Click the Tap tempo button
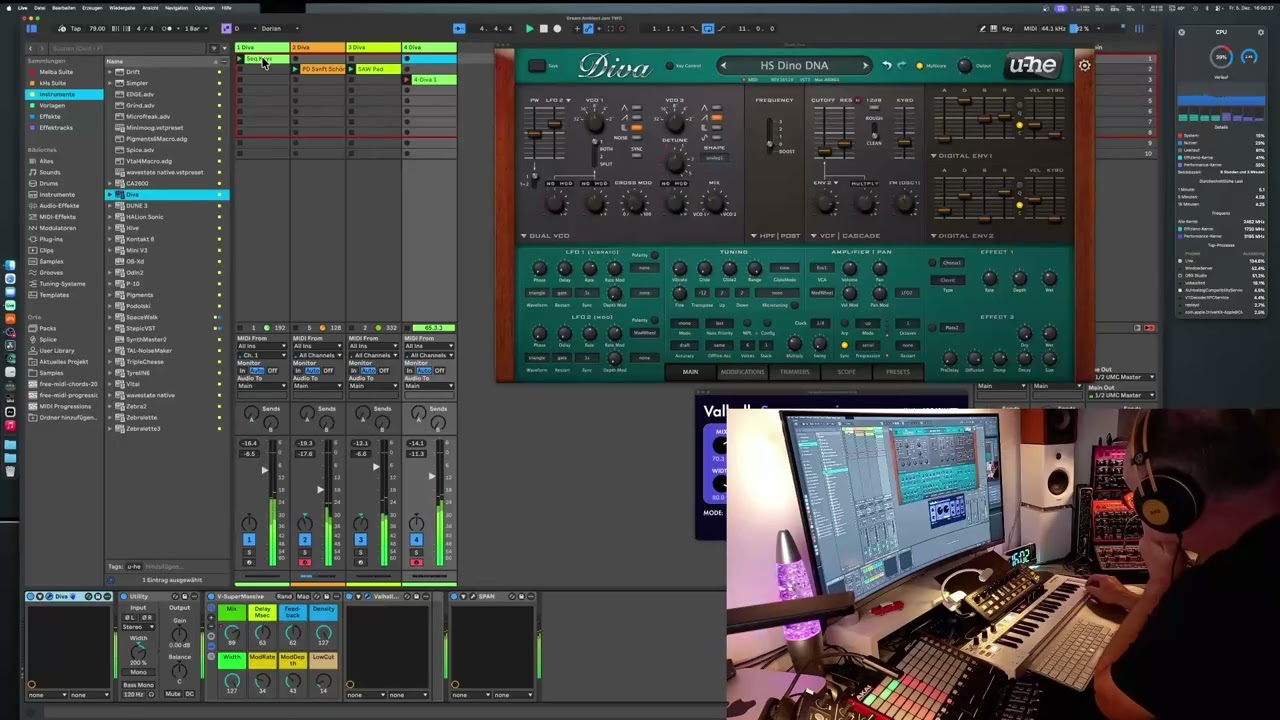The width and height of the screenshot is (1280, 720). point(76,28)
